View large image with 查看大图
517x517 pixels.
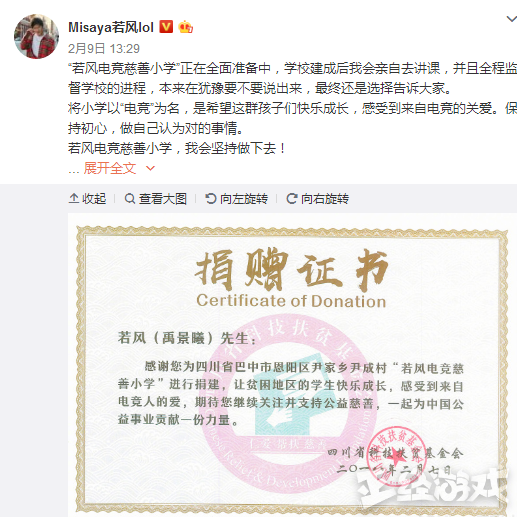coord(155,199)
